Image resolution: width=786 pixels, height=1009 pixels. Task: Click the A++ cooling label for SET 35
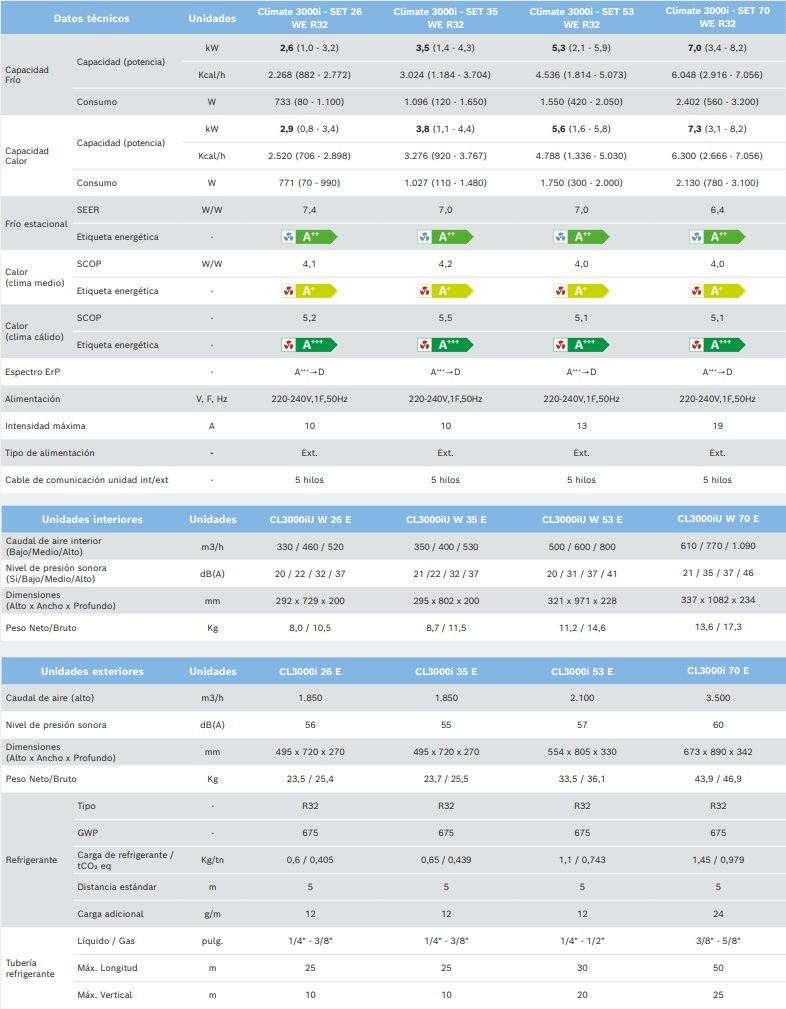[445, 237]
